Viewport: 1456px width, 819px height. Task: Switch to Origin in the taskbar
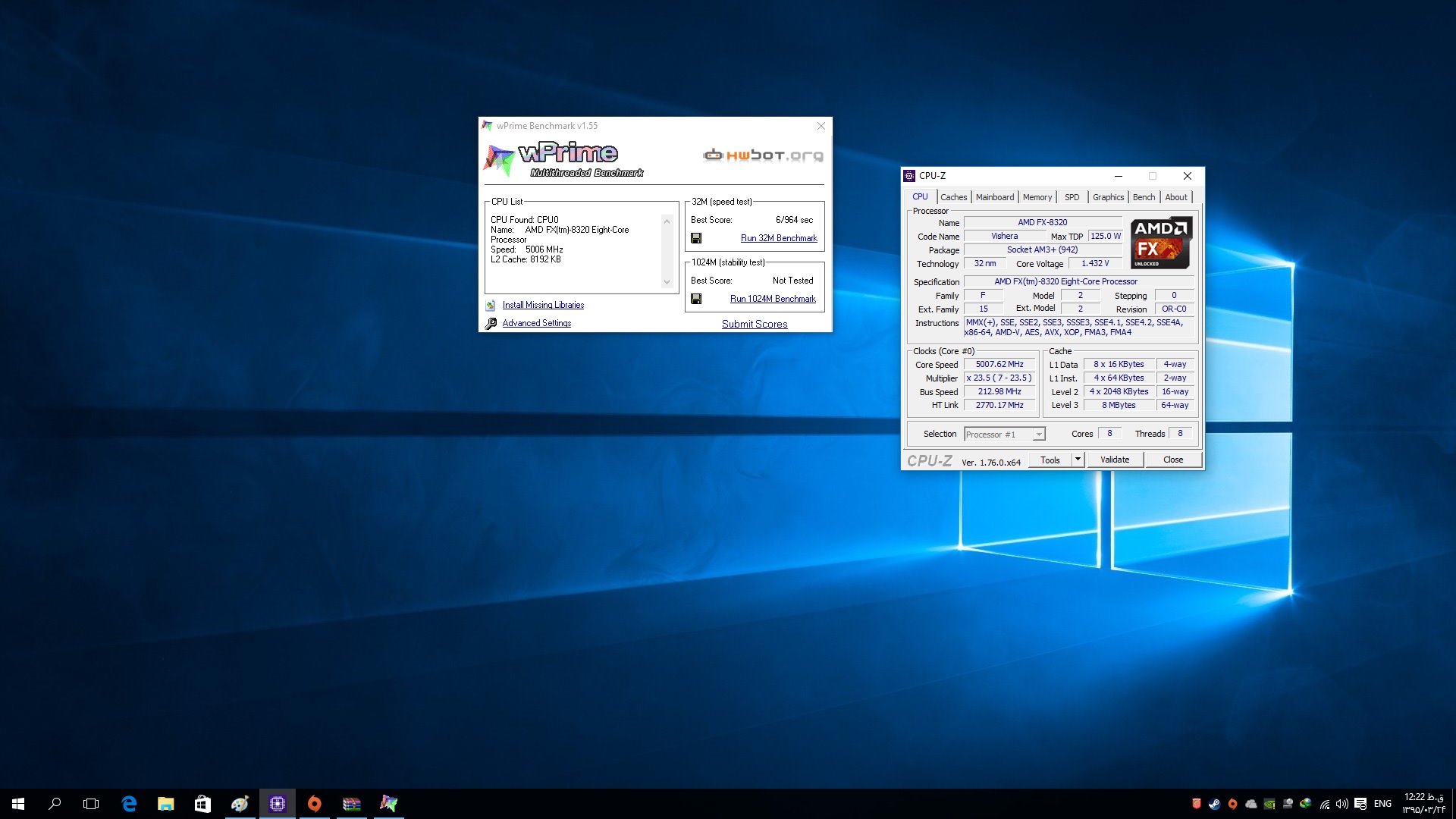point(314,804)
